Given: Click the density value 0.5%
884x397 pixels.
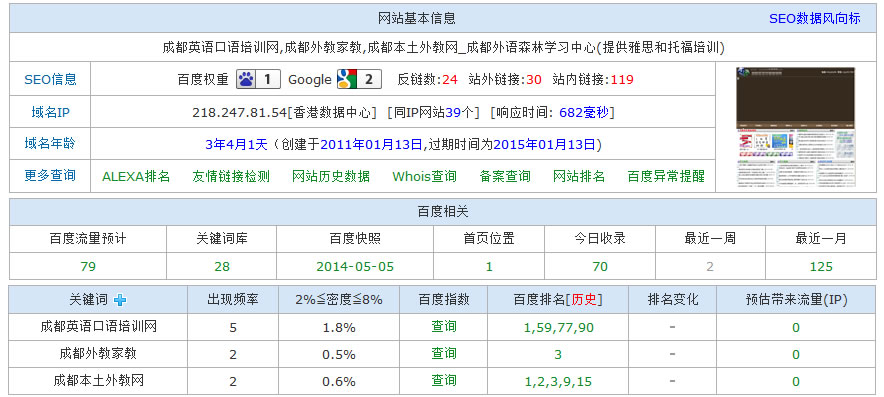Looking at the screenshot, I should coord(339,355).
